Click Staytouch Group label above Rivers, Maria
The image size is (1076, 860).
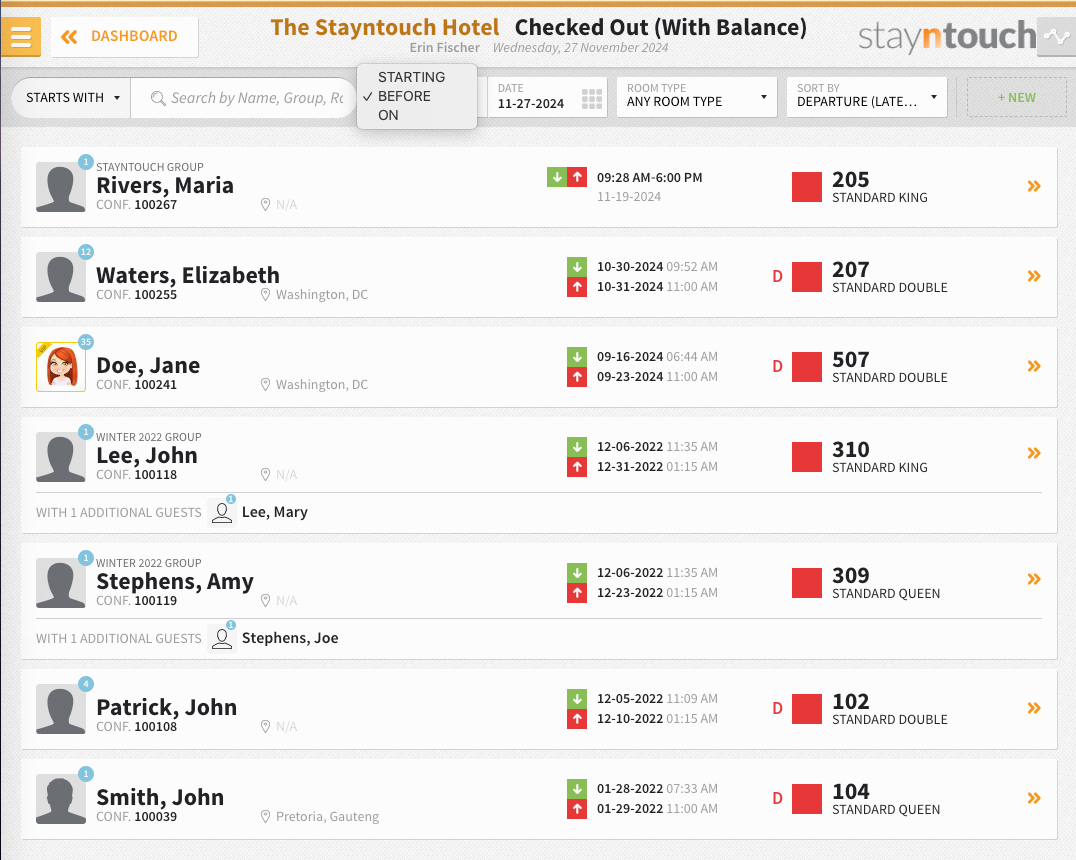click(x=150, y=167)
